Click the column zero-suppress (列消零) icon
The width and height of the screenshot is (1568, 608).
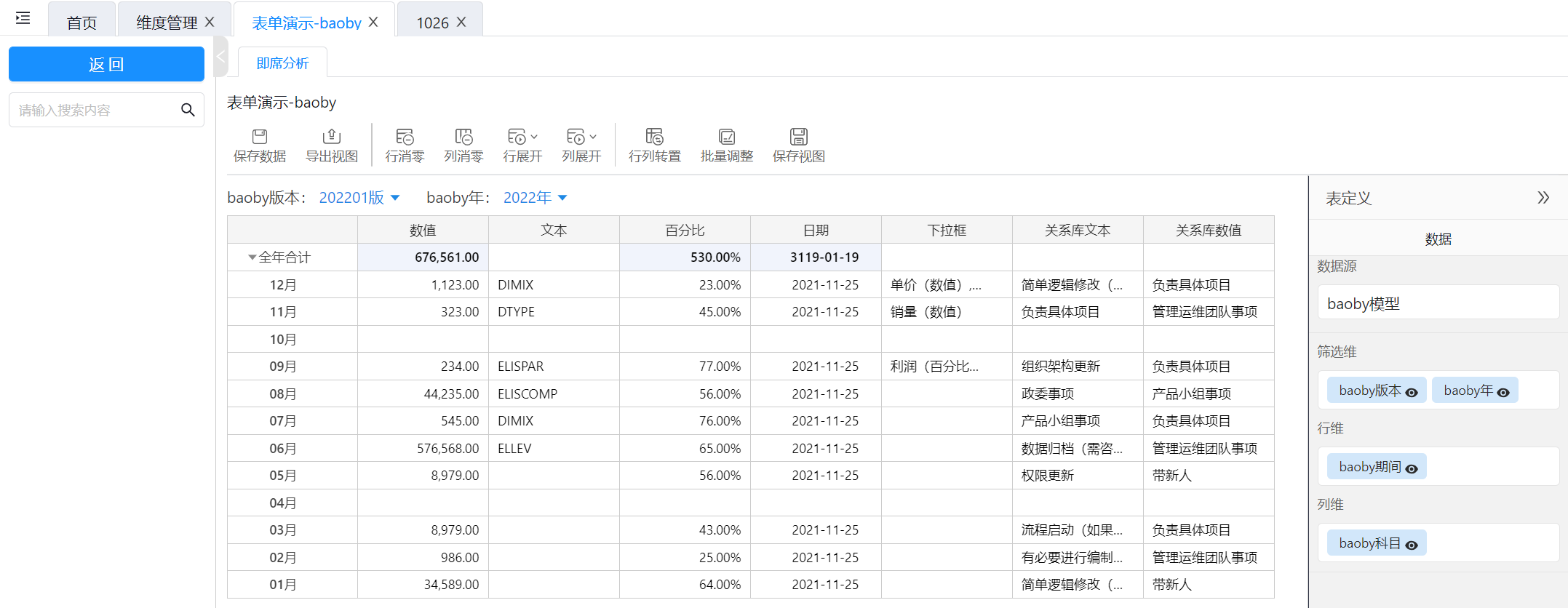point(463,137)
